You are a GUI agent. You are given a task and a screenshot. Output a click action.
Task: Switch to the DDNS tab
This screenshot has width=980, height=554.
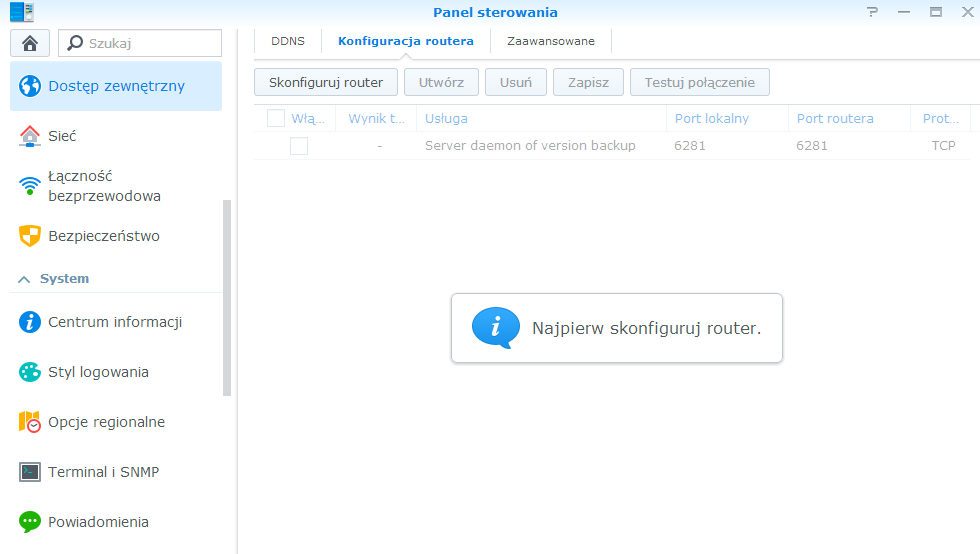[x=288, y=41]
